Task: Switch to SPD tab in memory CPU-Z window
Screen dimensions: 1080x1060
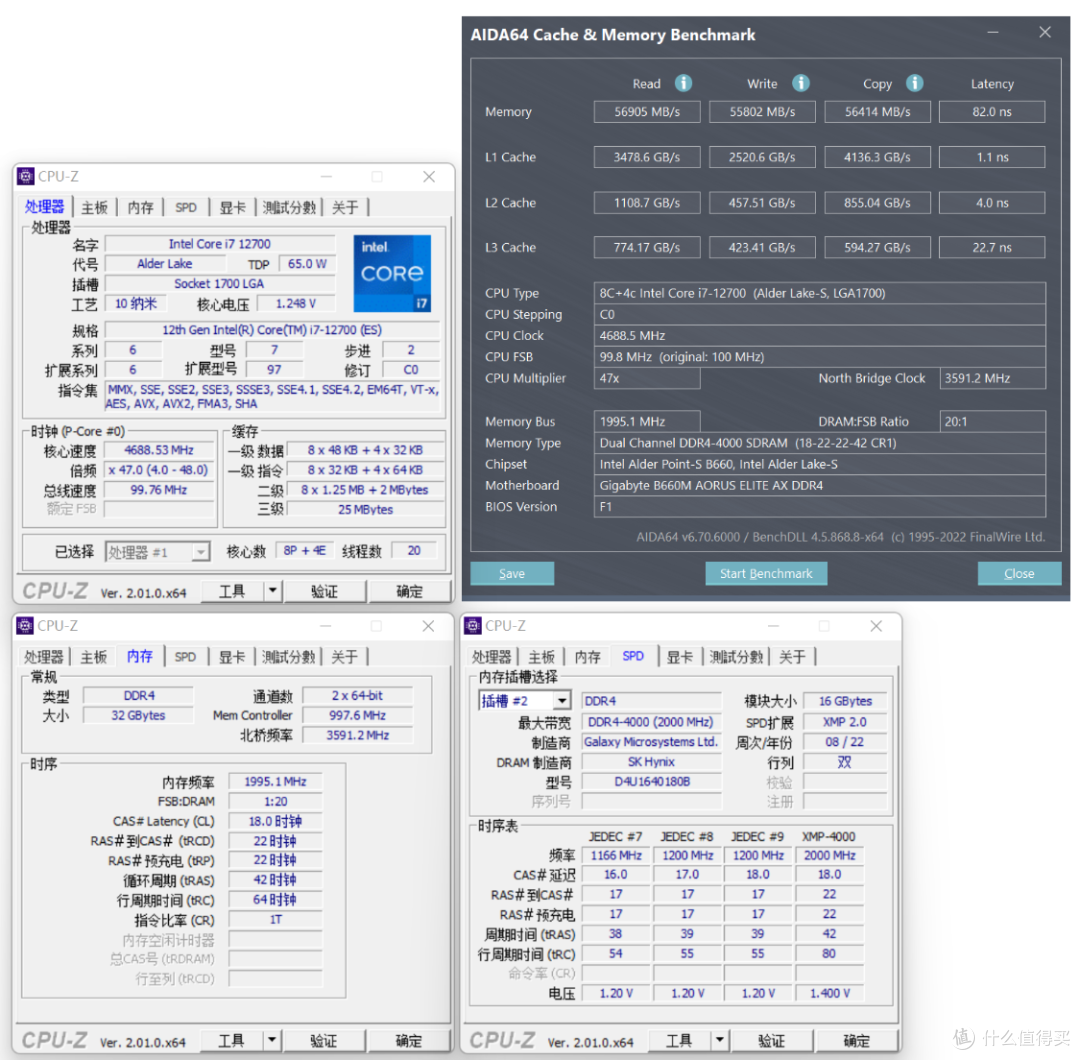Action: pyautogui.click(x=185, y=656)
